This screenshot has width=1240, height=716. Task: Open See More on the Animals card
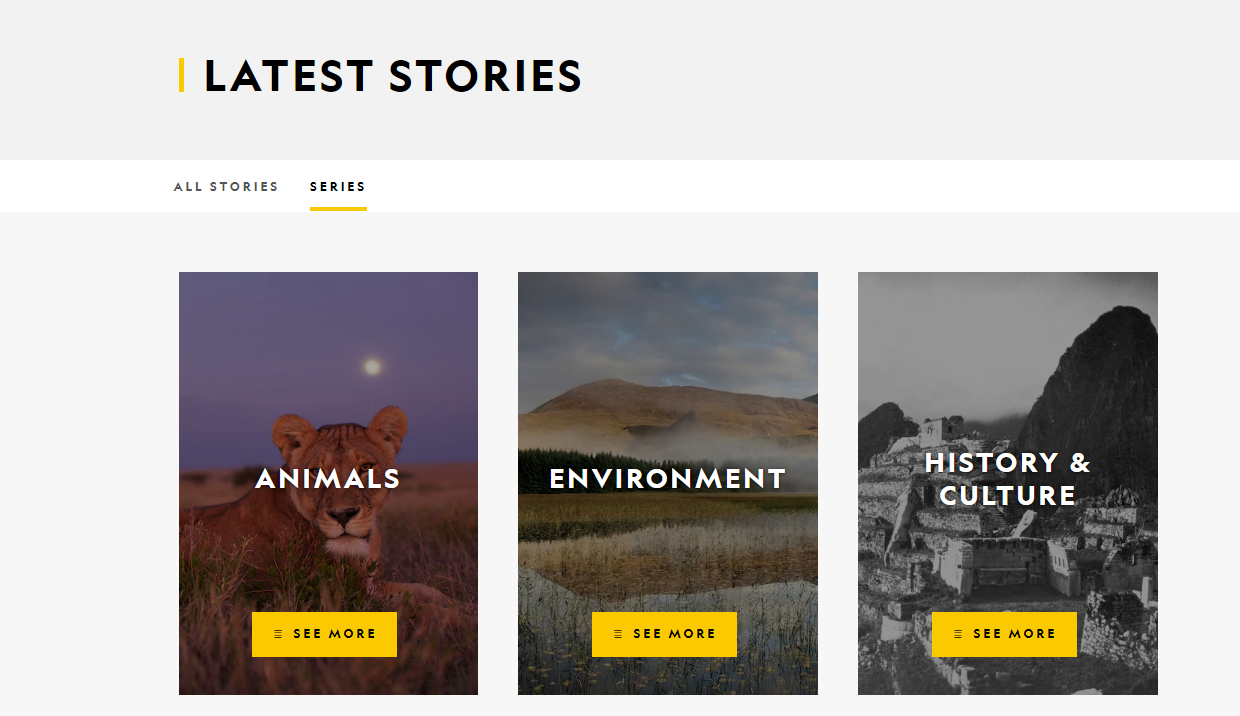tap(324, 634)
